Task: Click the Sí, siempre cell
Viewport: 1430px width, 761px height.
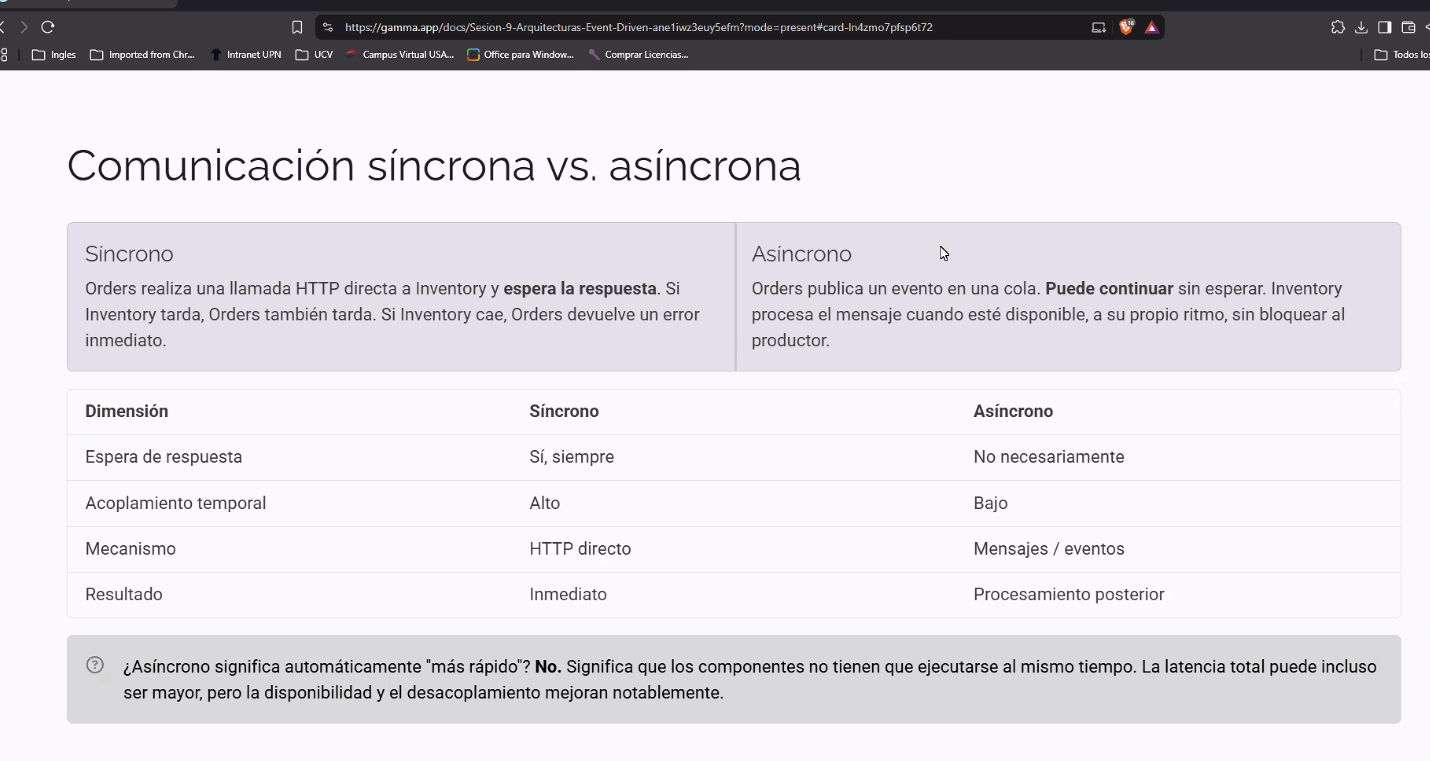Action: click(572, 457)
